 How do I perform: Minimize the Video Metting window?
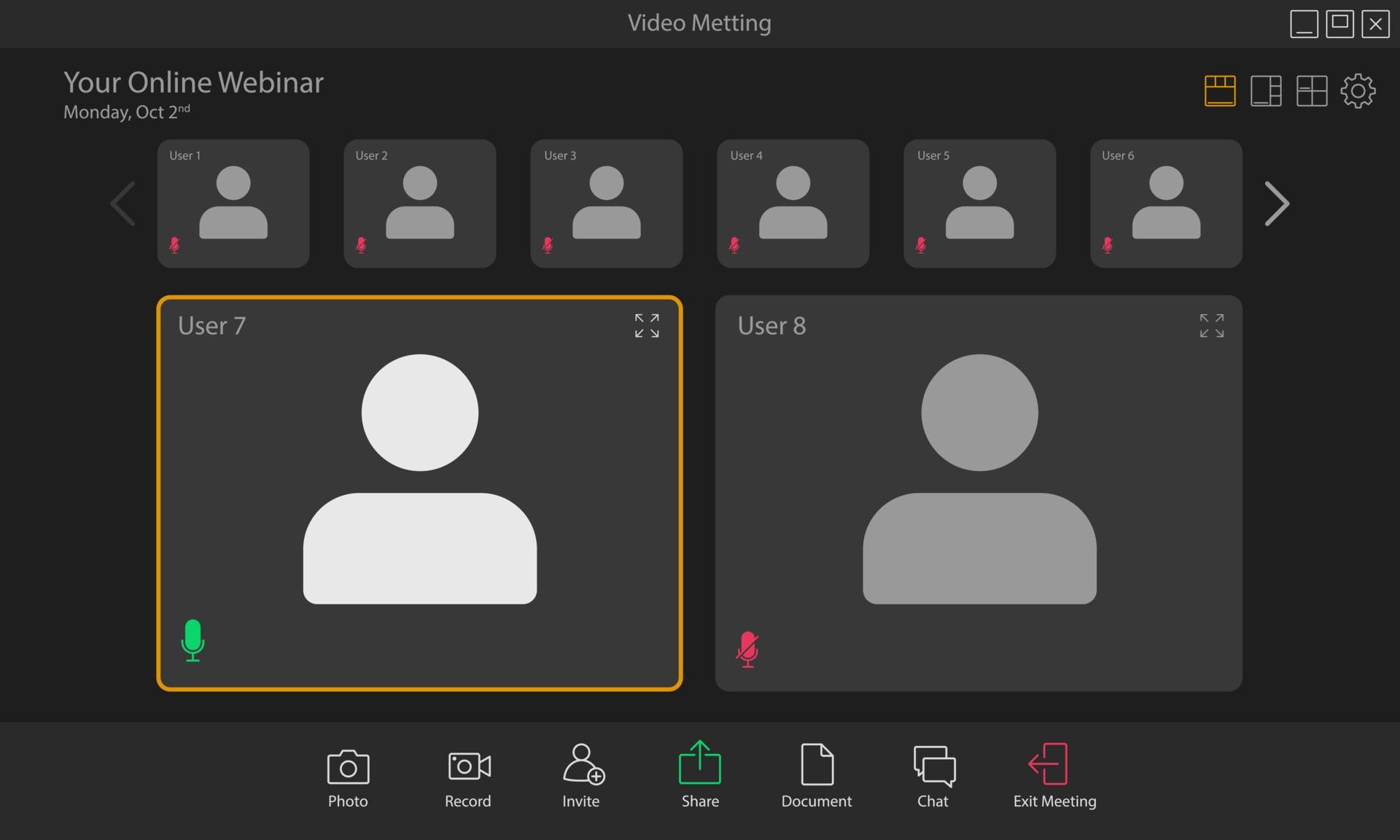pyautogui.click(x=1304, y=23)
